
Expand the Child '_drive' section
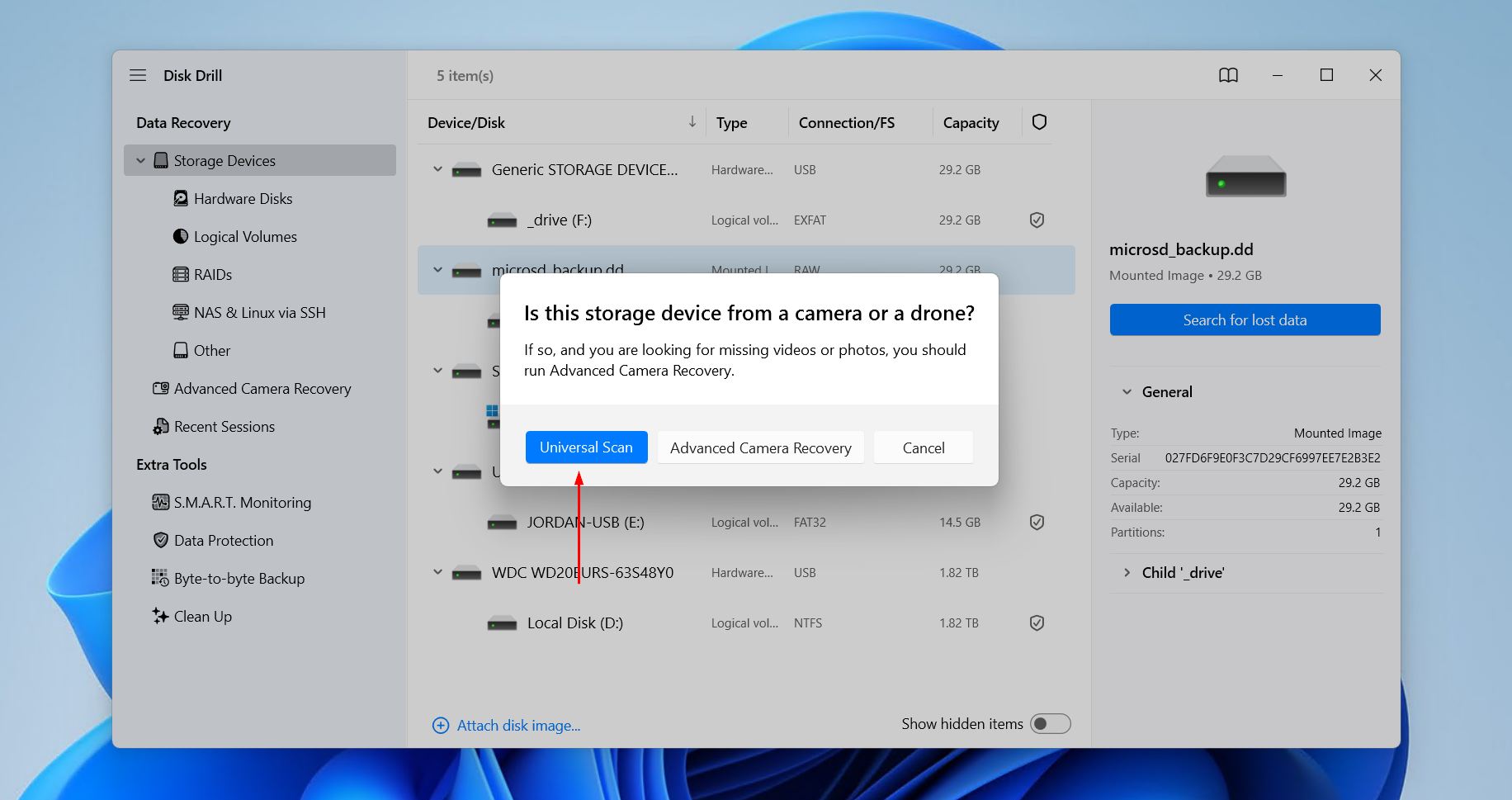[1127, 573]
